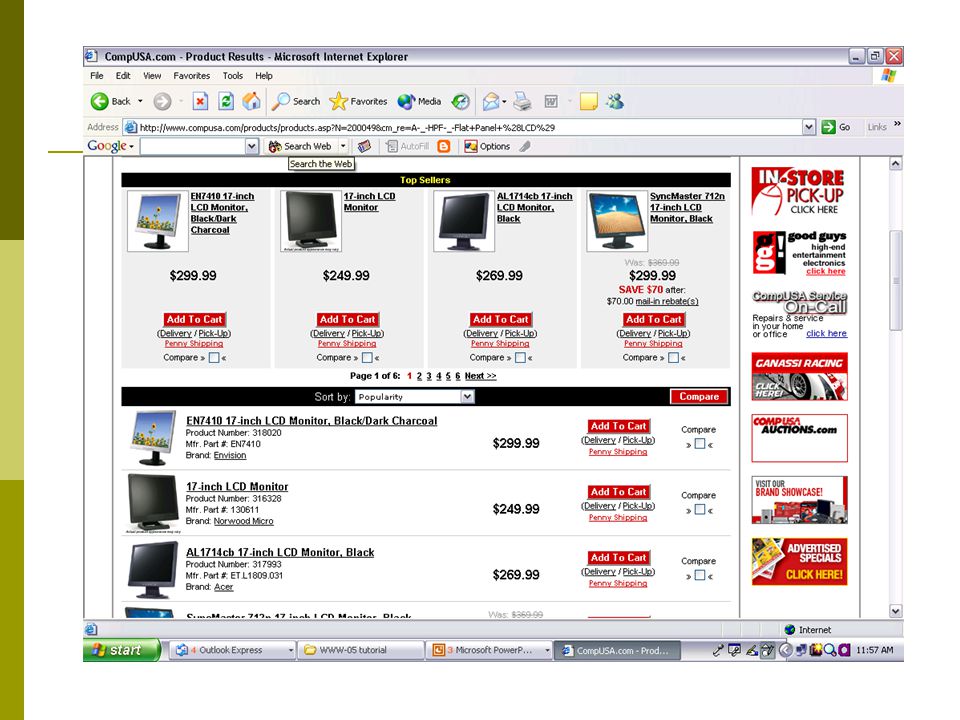Tick Compare checkbox in Norwood Micro row
The height and width of the screenshot is (720, 960).
699,510
